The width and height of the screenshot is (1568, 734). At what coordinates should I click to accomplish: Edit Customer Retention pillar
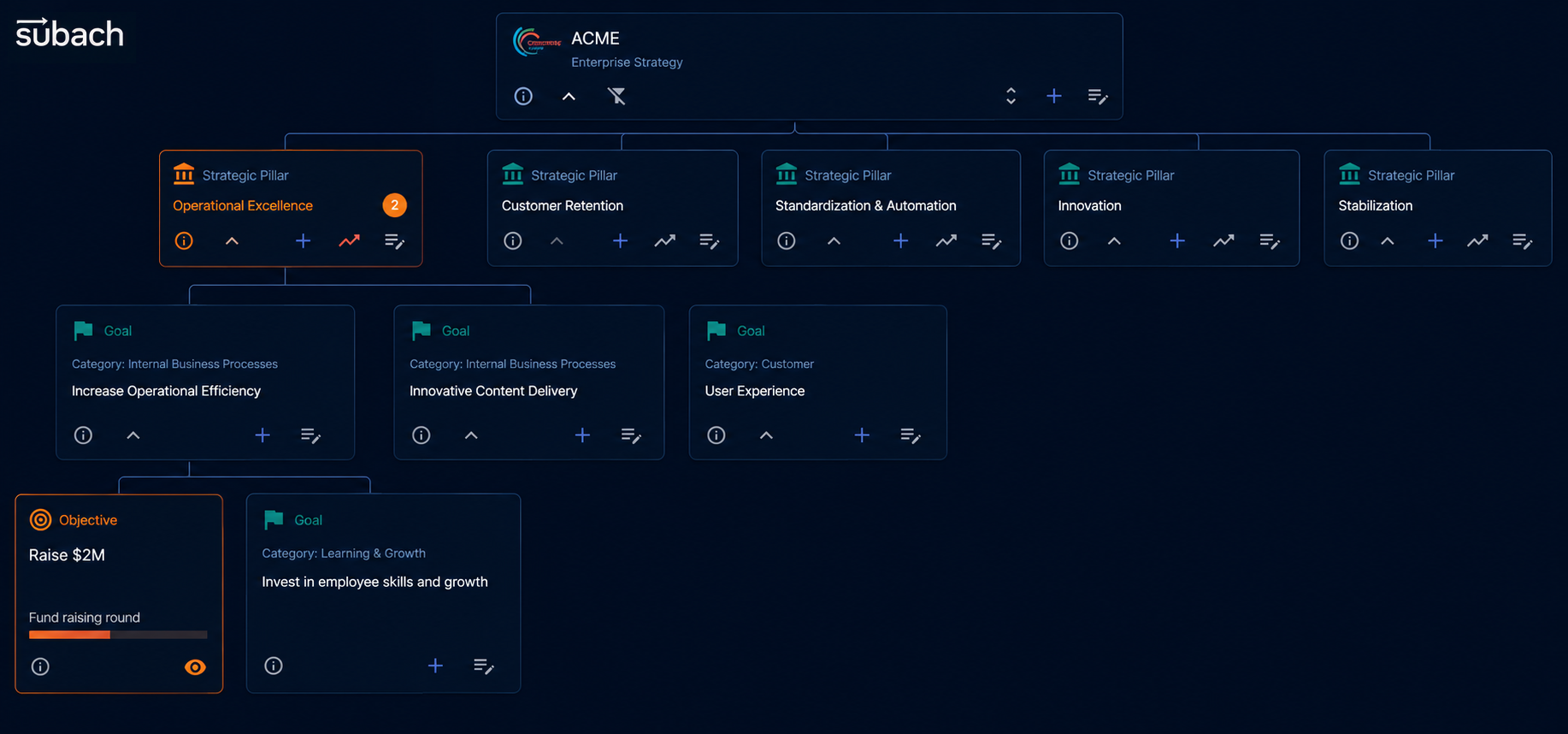tap(710, 241)
